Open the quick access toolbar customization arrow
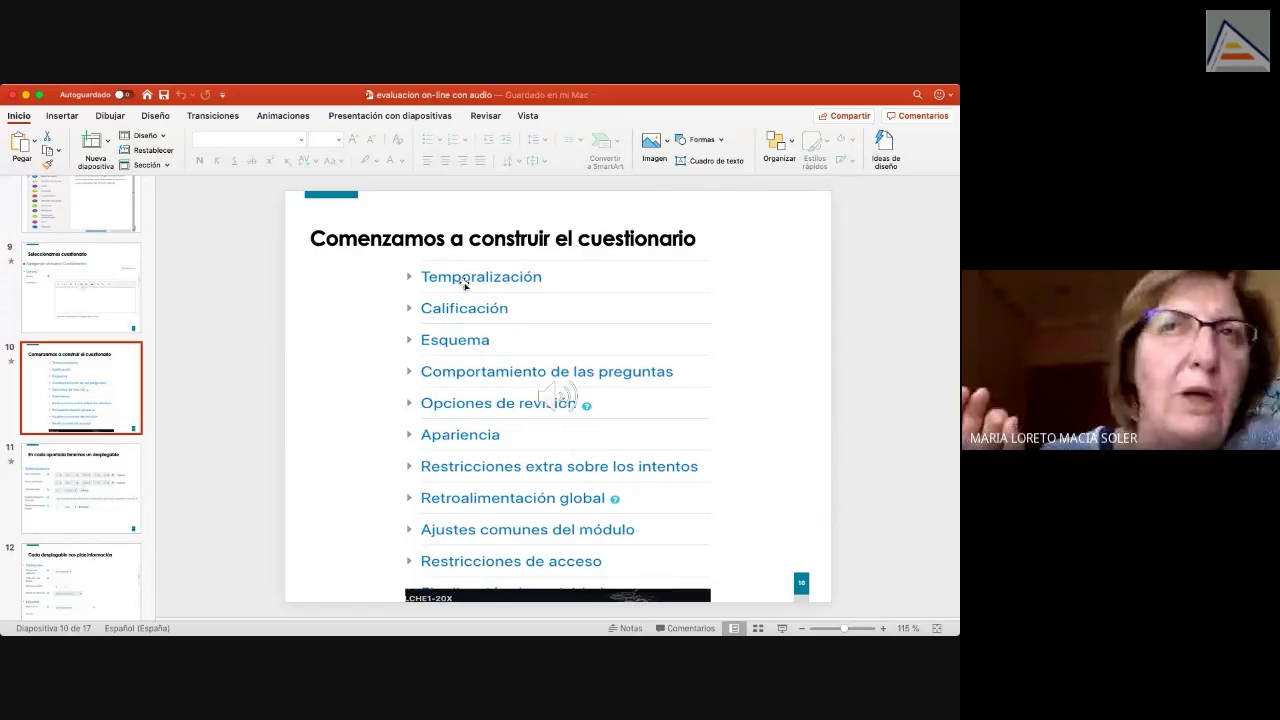This screenshot has width=1280, height=720. (222, 95)
